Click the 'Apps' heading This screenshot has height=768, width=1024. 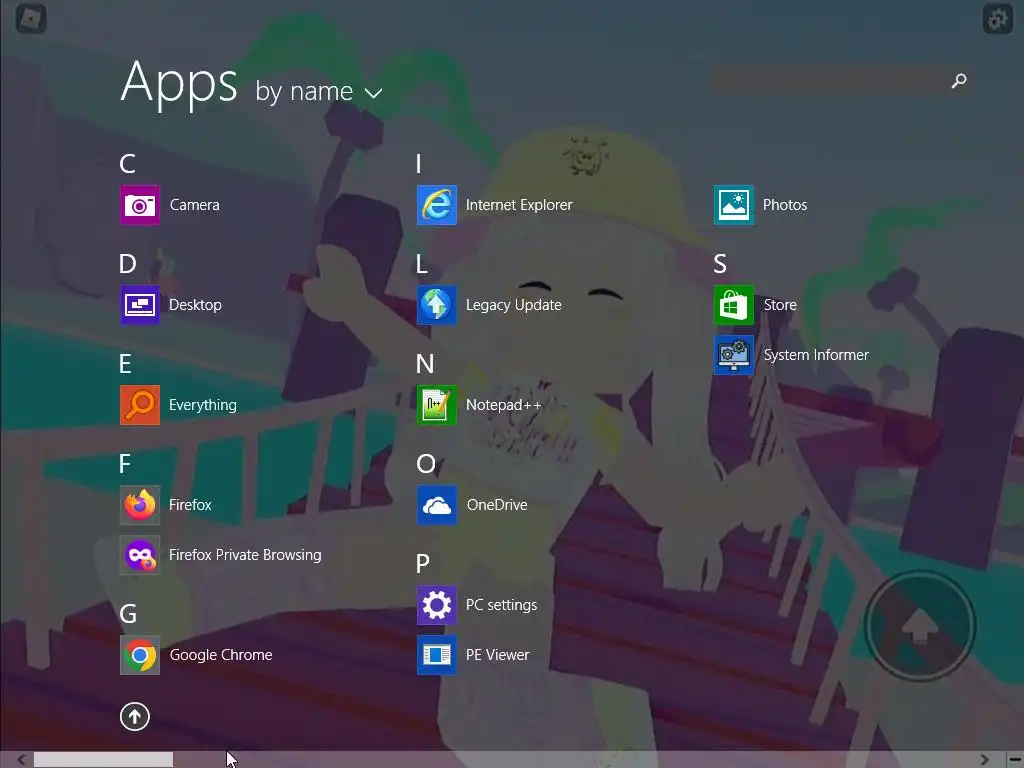pos(179,84)
